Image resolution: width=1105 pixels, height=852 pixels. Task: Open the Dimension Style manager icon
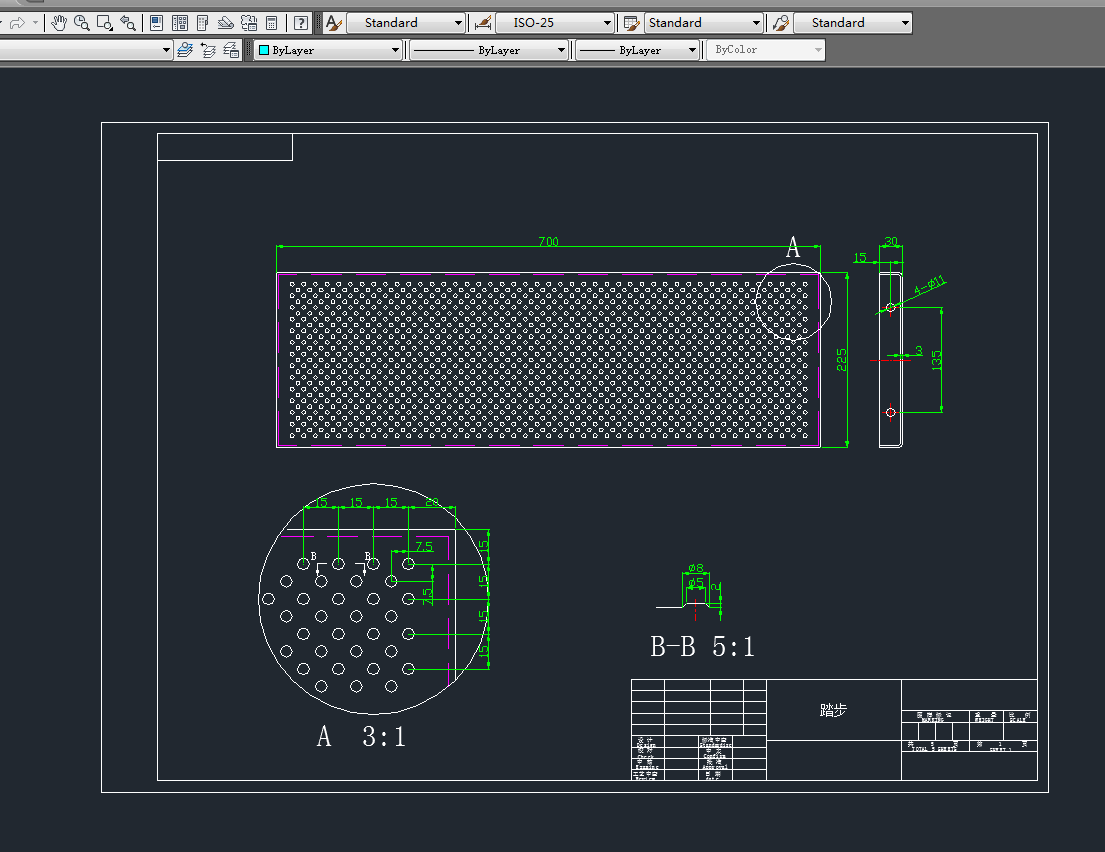click(x=483, y=23)
